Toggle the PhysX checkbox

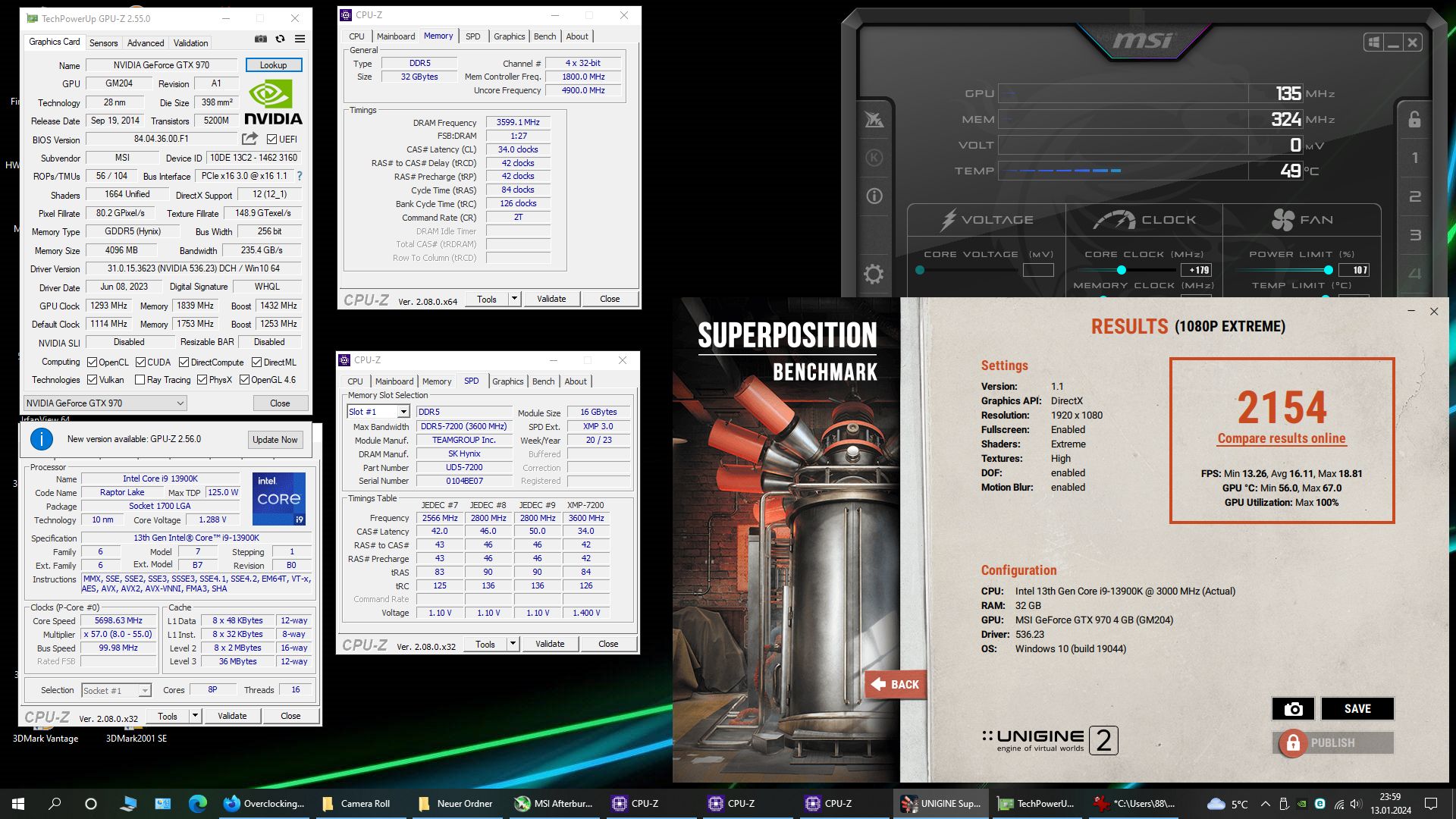(x=202, y=380)
